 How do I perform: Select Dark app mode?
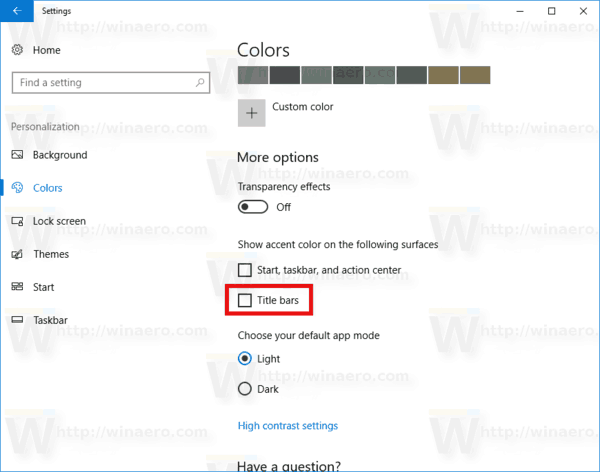click(x=245, y=389)
